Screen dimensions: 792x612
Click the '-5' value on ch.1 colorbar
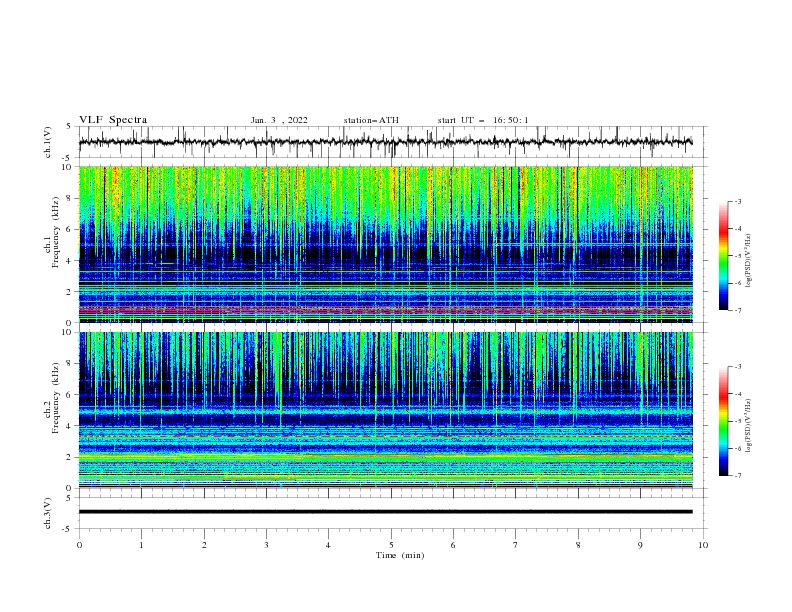click(738, 256)
